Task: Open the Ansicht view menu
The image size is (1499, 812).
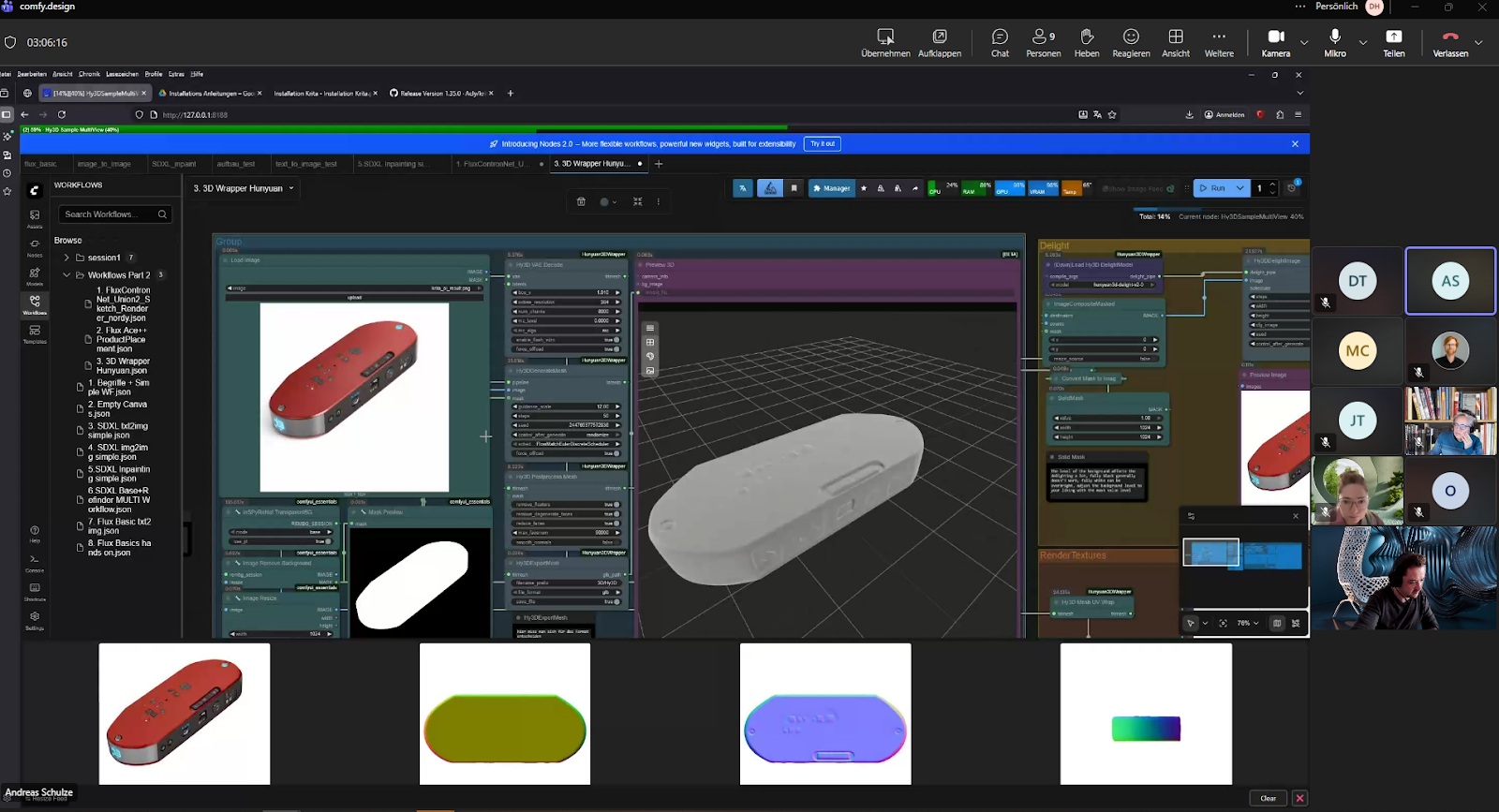Action: (x=1176, y=42)
